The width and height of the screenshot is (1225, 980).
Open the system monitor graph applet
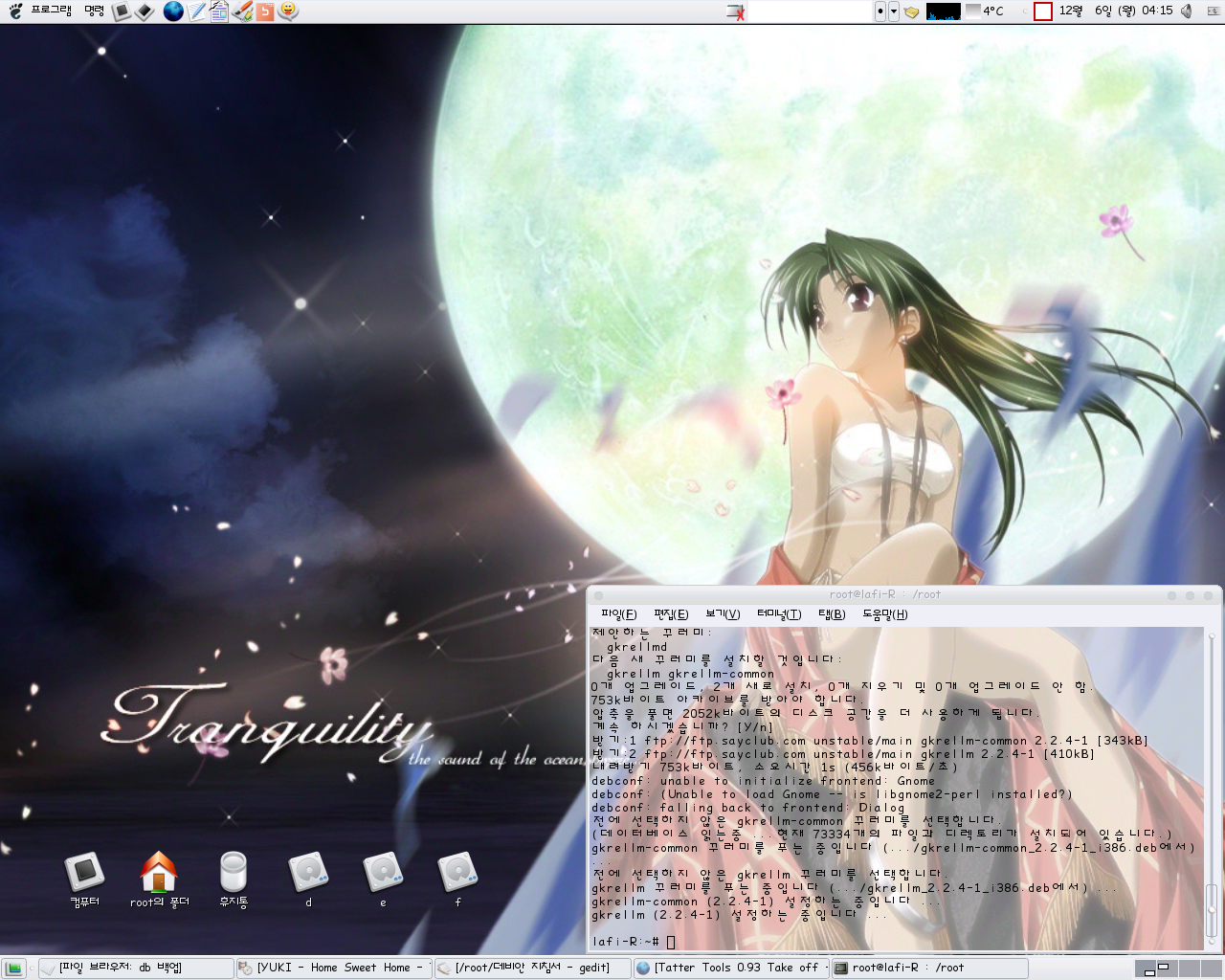pos(944,11)
